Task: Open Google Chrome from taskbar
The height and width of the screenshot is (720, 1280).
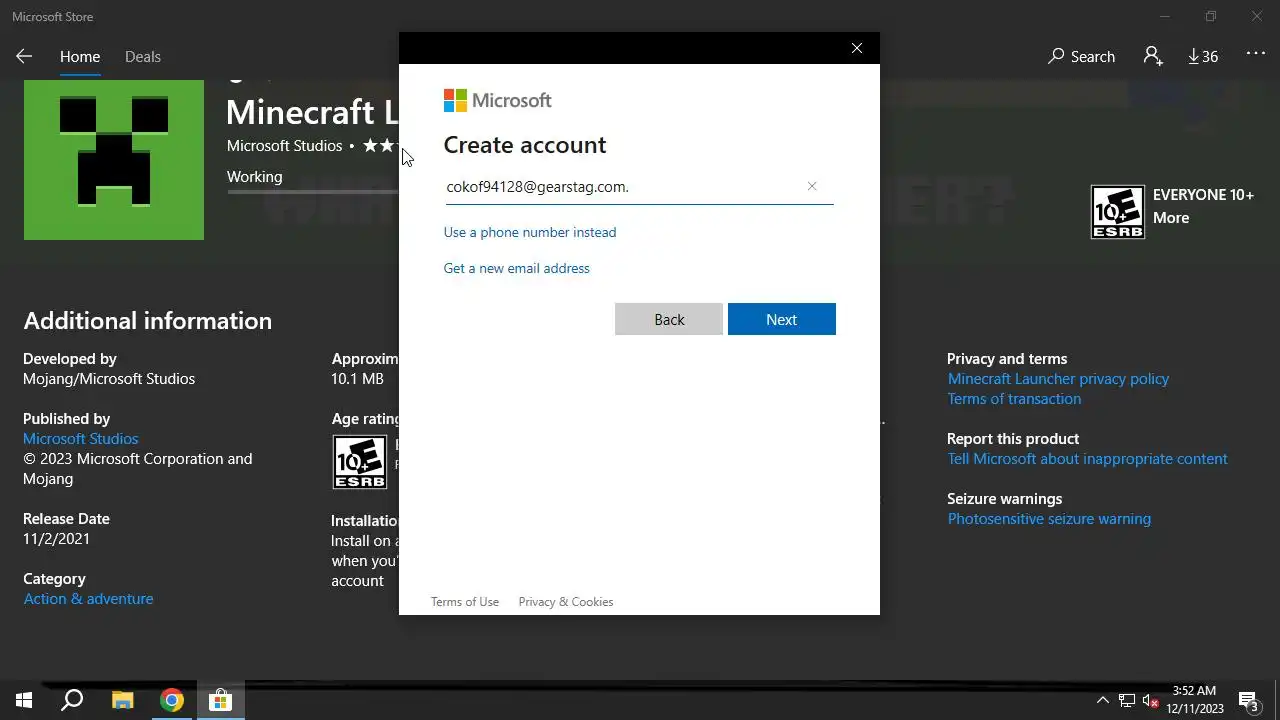Action: coord(171,700)
